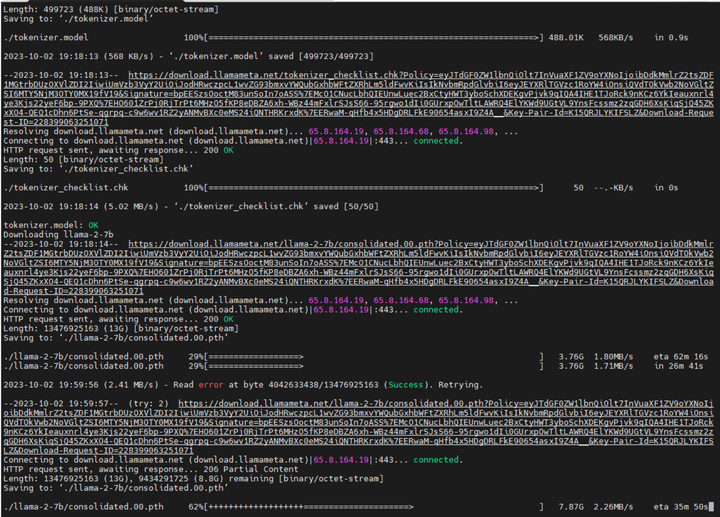Select 'Length: 13476925163 (13G) [binary/octet-stream]' line
Image resolution: width=720 pixels, height=517 pixels.
coord(121,329)
